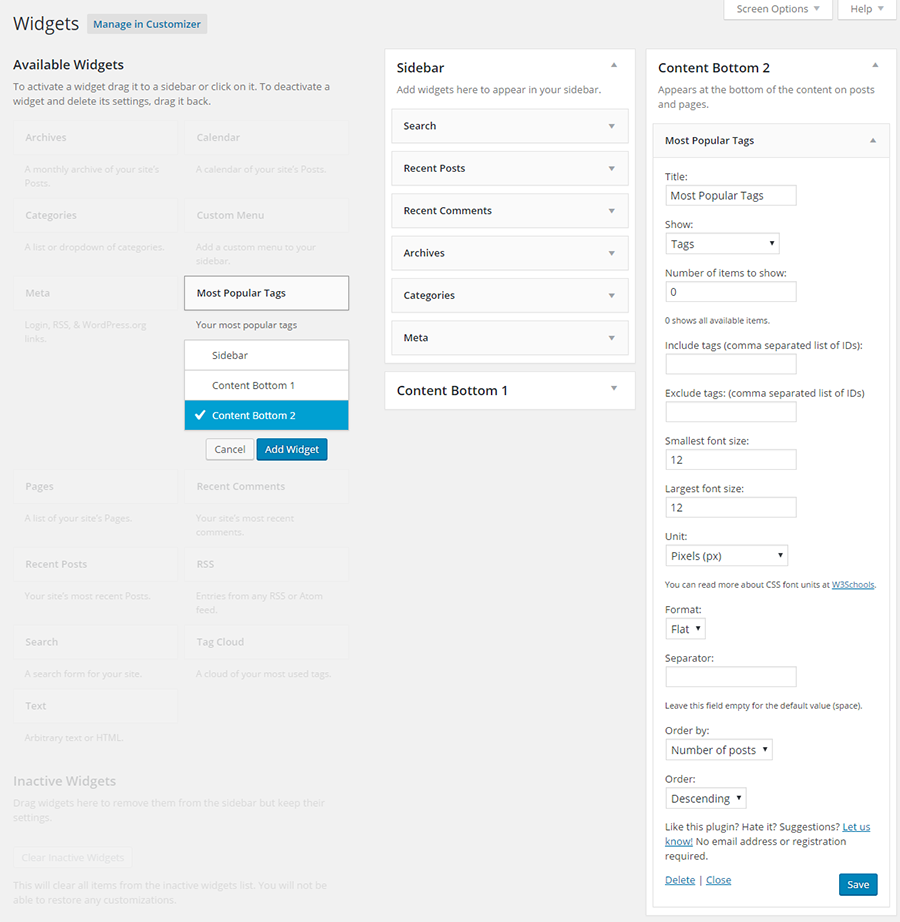The height and width of the screenshot is (922, 900).
Task: Expand the Archives widget in Sidebar
Action: 613,252
